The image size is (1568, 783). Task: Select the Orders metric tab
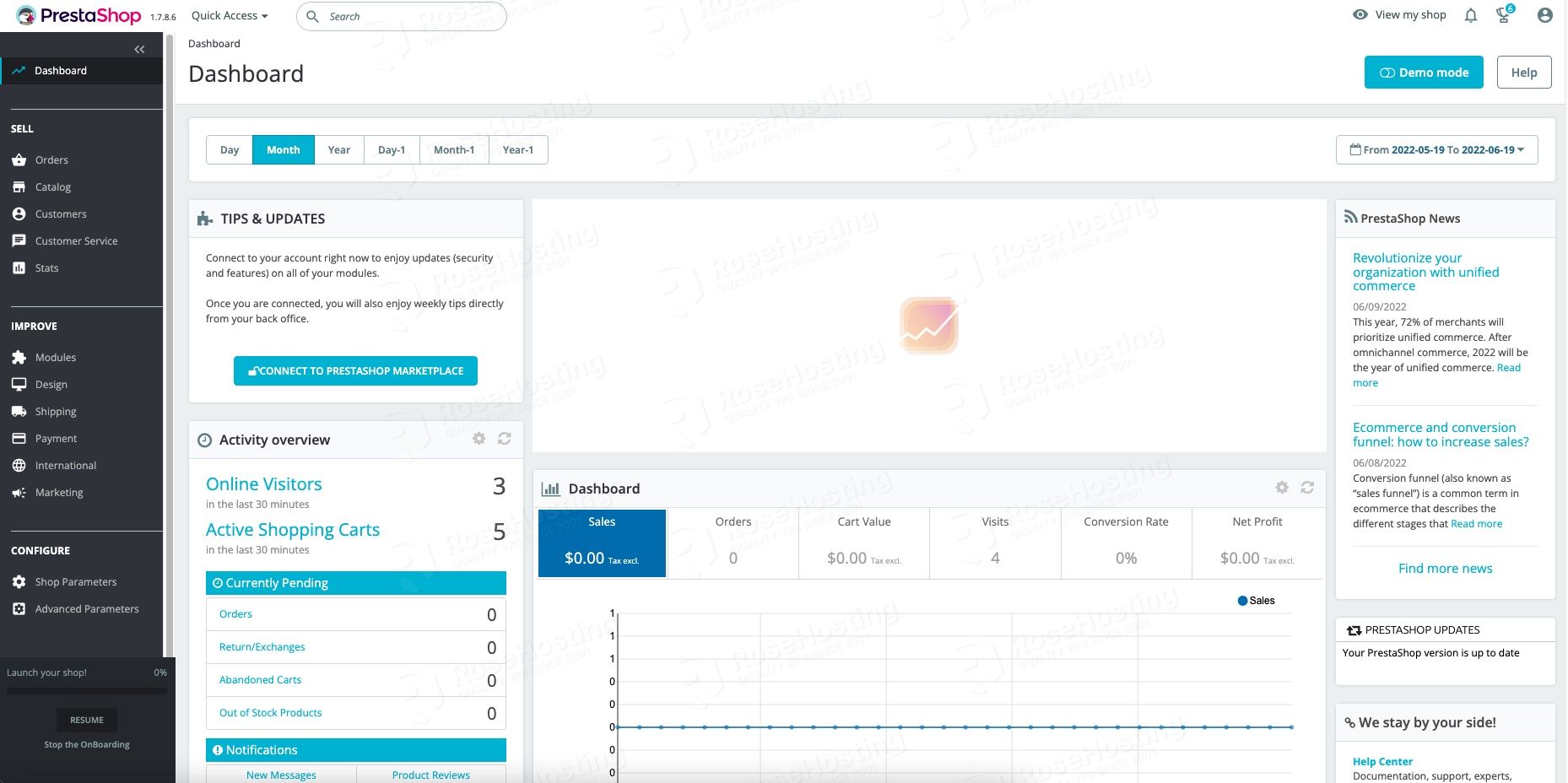733,543
